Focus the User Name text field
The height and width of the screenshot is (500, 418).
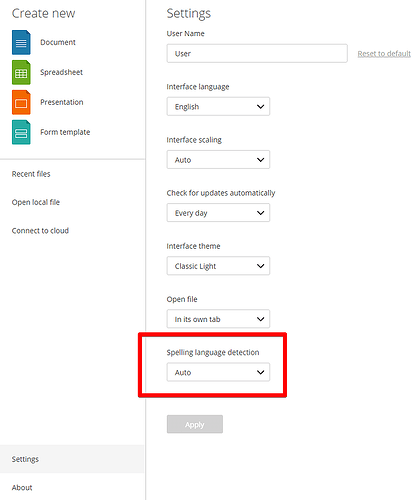(257, 53)
